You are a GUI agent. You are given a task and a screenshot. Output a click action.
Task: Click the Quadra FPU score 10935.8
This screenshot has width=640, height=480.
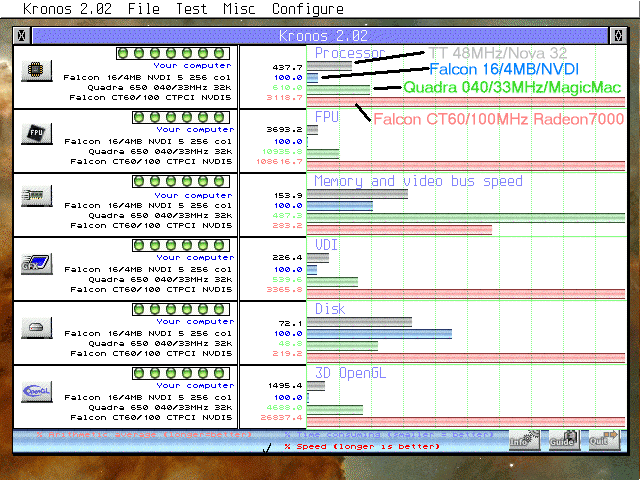point(282,151)
